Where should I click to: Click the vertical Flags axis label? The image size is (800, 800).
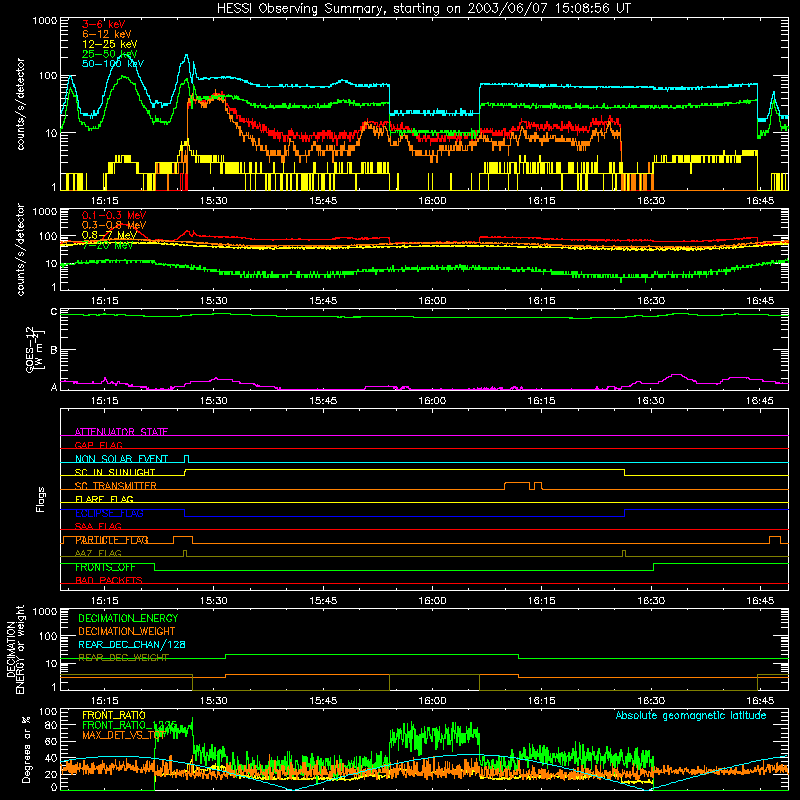tap(40, 499)
